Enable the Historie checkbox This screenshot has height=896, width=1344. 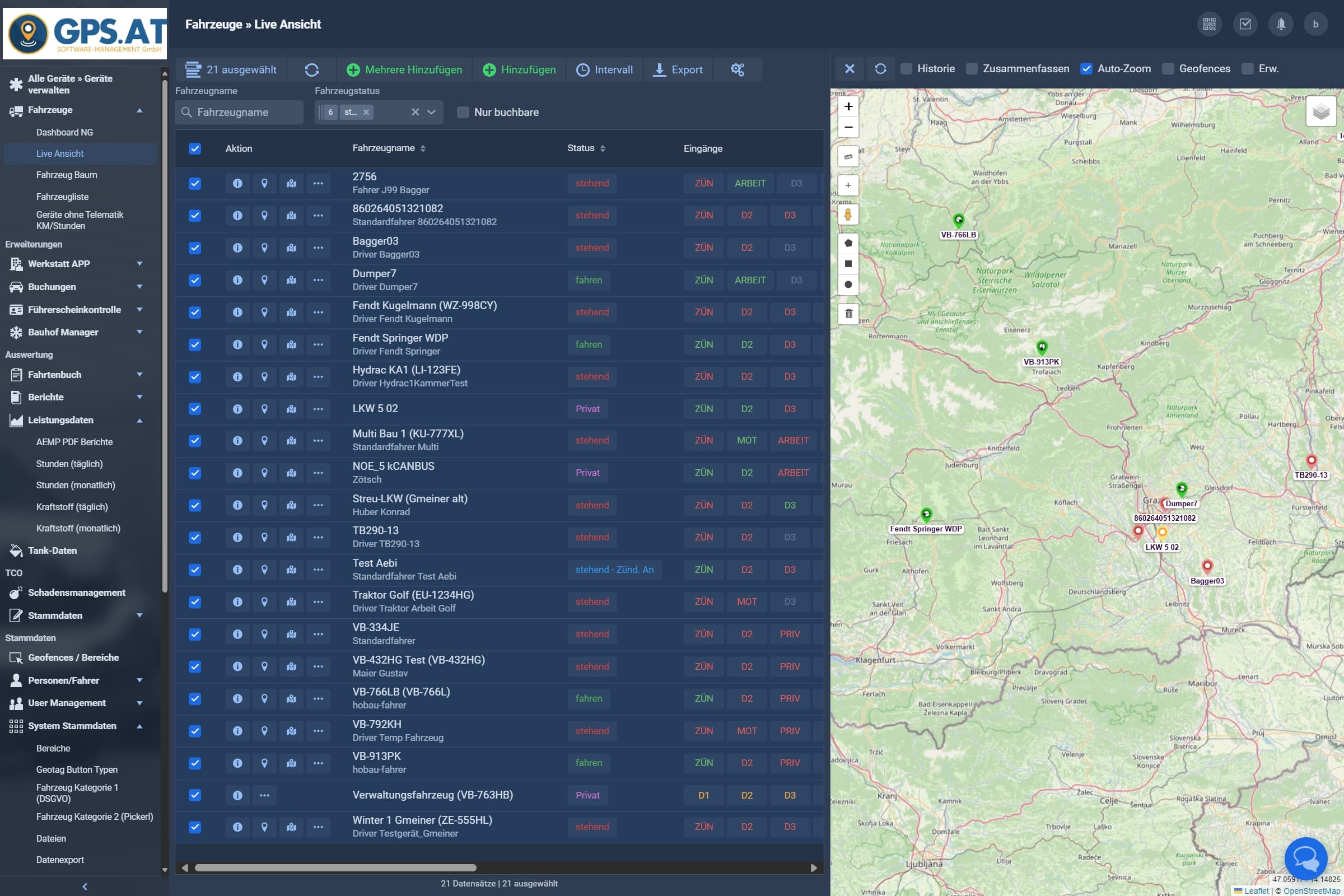(x=906, y=68)
